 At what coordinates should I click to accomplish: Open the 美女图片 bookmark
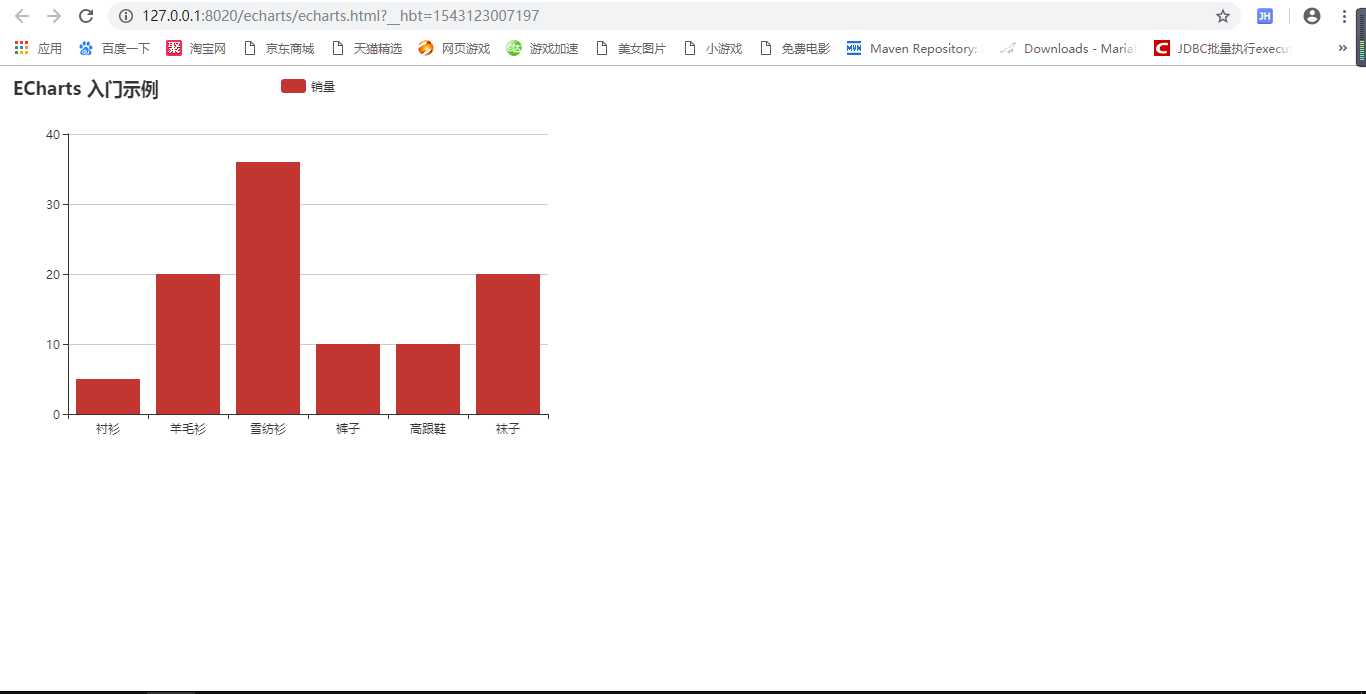pyautogui.click(x=631, y=48)
